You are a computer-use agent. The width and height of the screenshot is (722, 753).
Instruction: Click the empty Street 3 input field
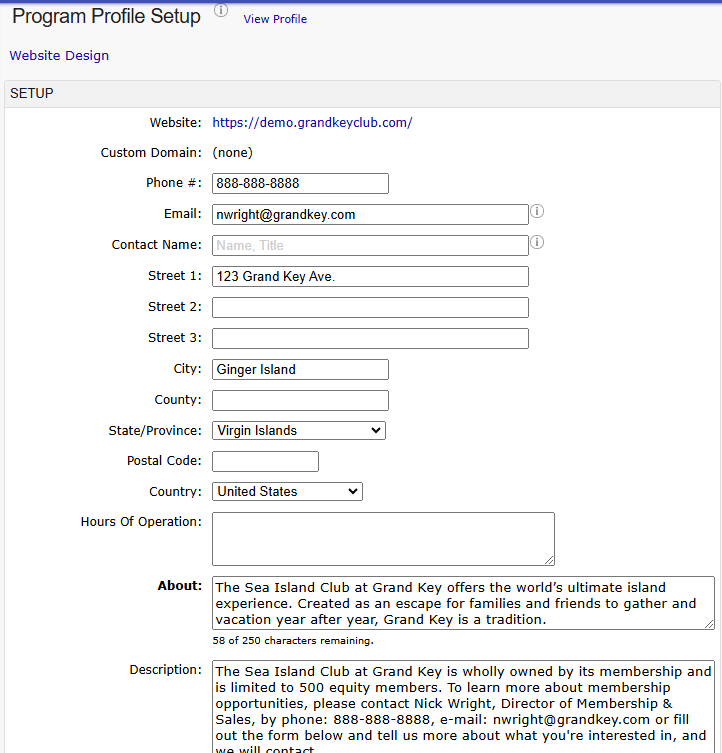[x=370, y=339]
